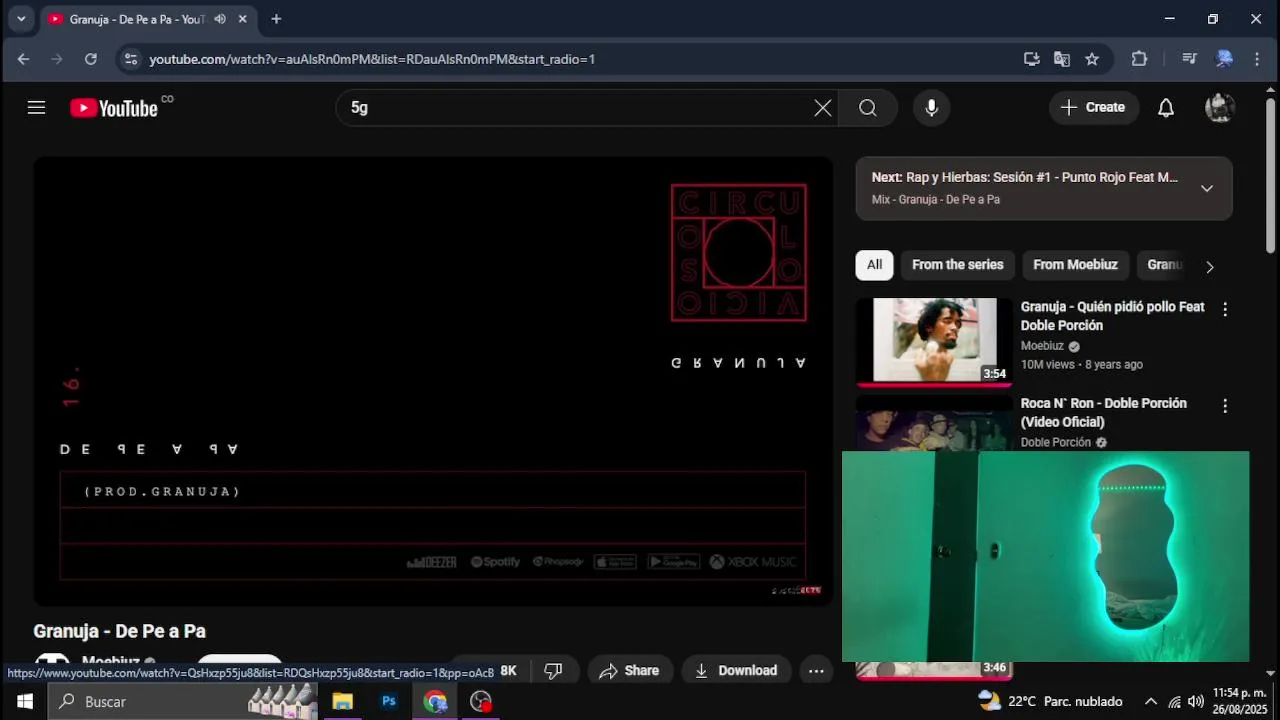Open the weather widget 22°C Parc. nublado
Screen dimensions: 1280x720
click(x=1050, y=701)
